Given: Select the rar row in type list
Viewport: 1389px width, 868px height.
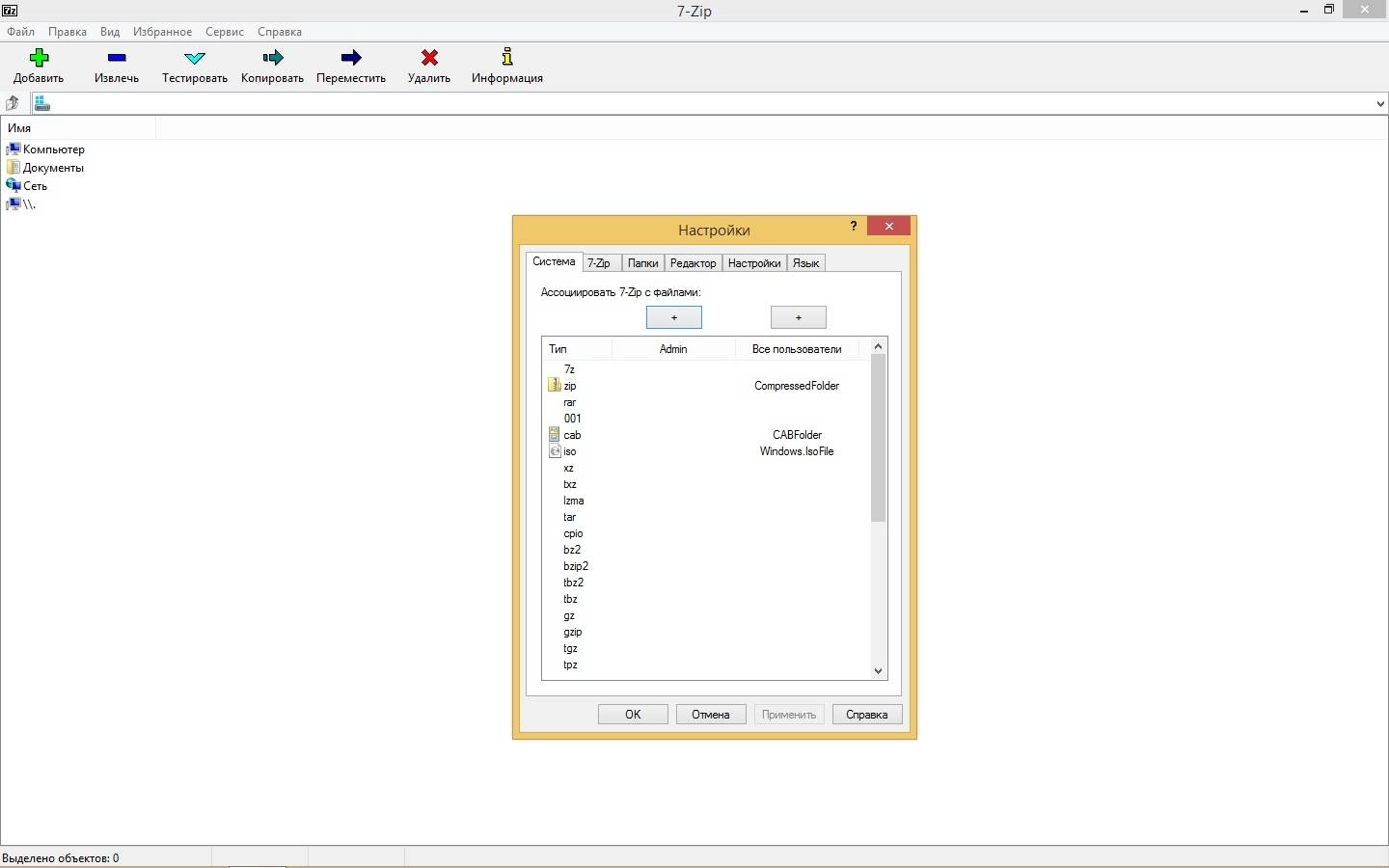Looking at the screenshot, I should coord(705,402).
